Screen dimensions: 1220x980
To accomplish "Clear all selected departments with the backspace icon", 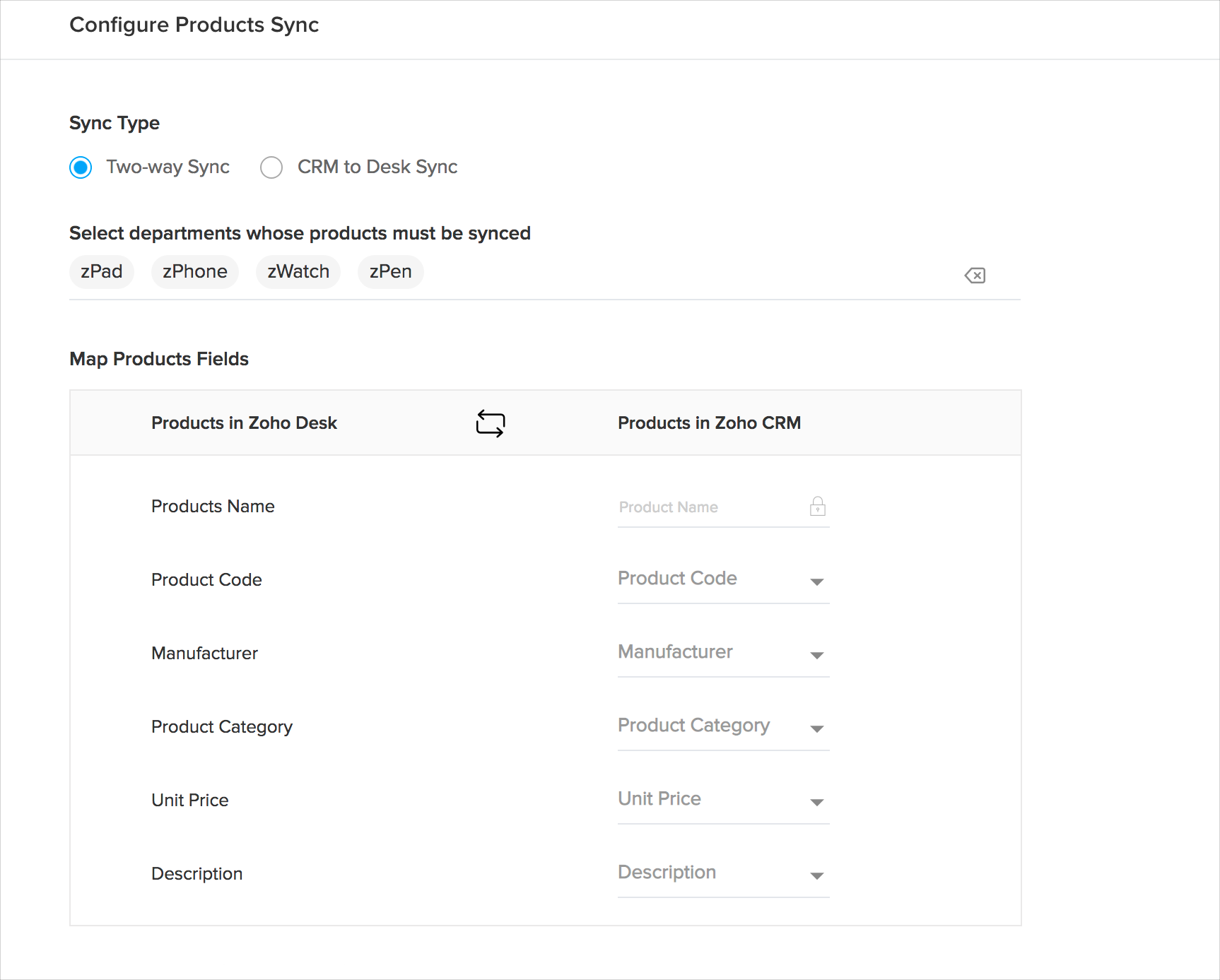I will 975,276.
